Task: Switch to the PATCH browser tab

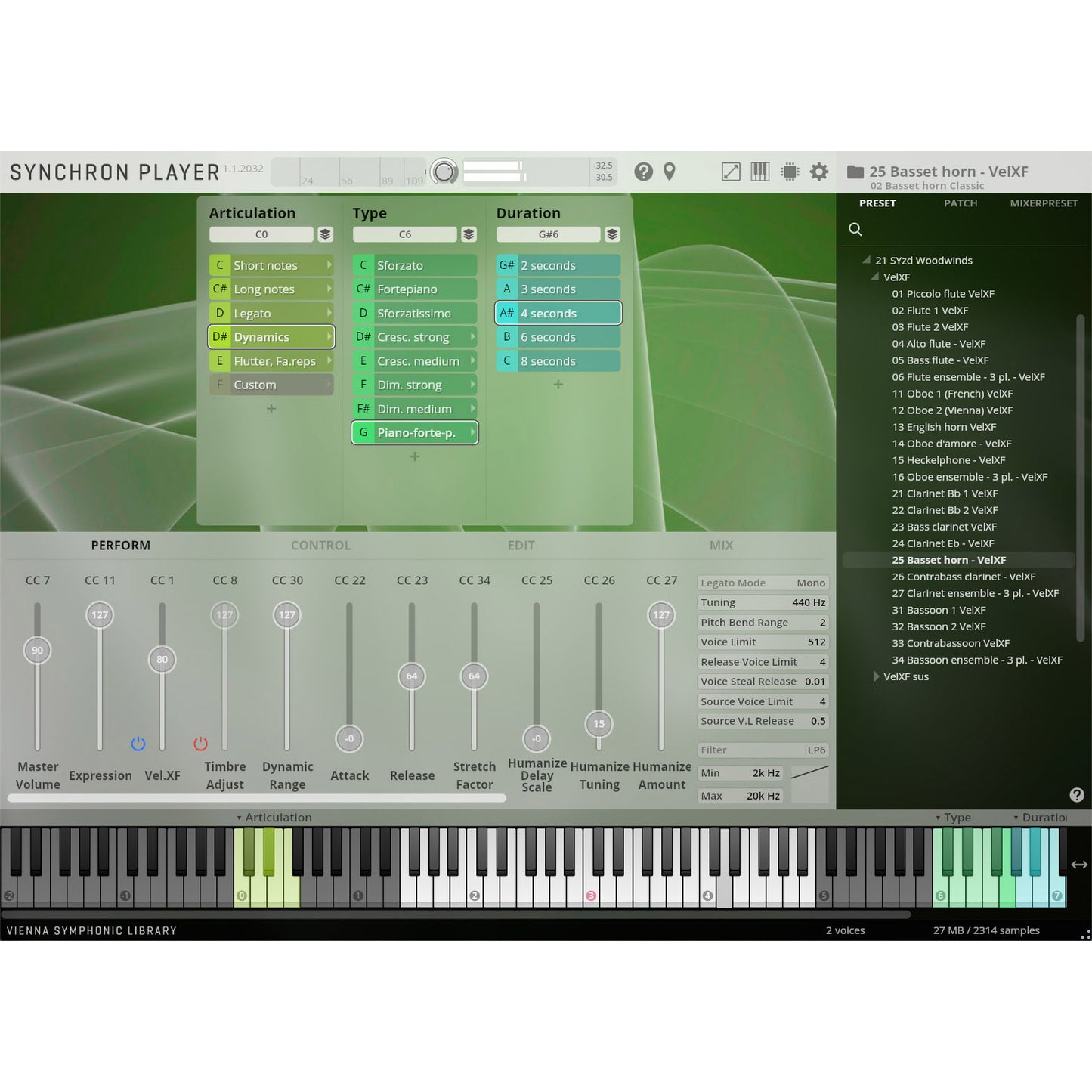Action: (x=960, y=203)
